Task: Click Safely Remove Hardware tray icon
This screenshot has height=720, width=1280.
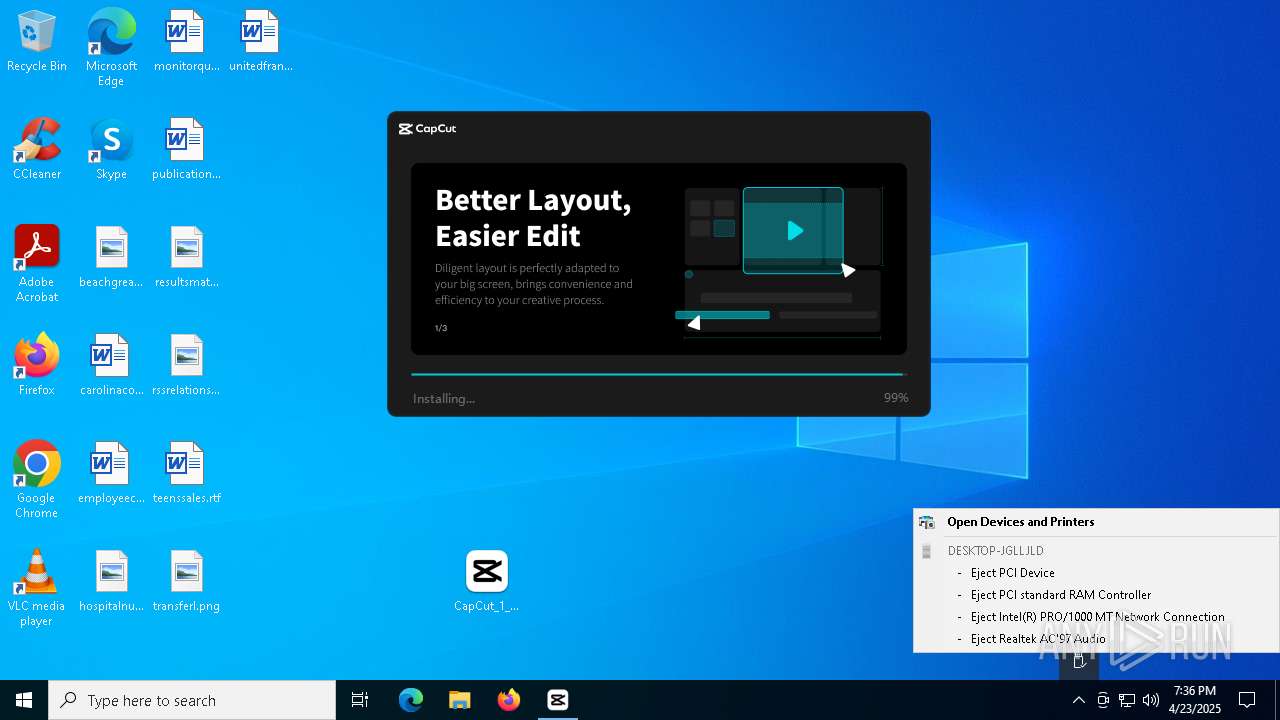Action: [x=1079, y=661]
